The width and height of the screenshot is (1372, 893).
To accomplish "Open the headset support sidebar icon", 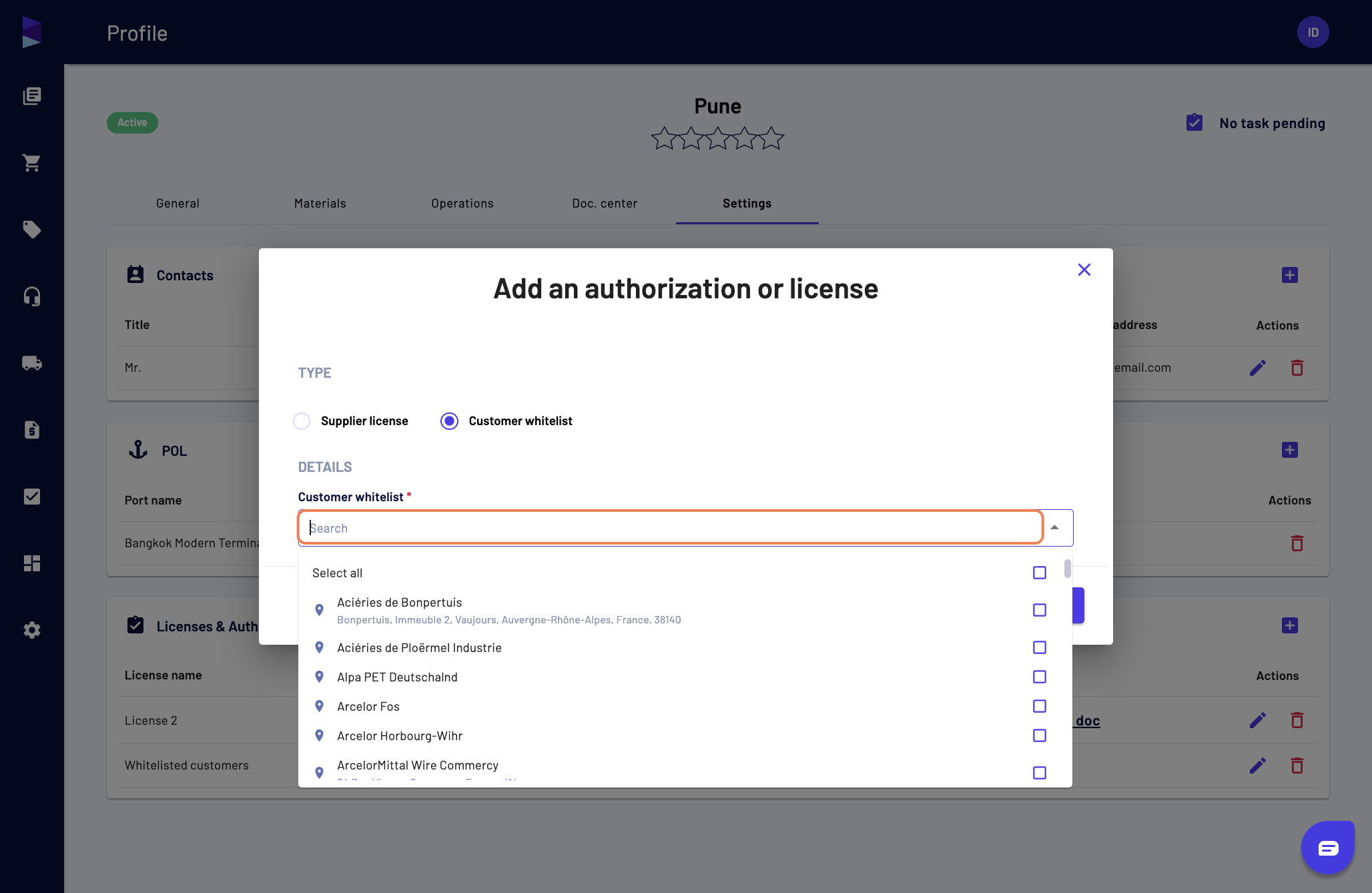I will coord(31,296).
